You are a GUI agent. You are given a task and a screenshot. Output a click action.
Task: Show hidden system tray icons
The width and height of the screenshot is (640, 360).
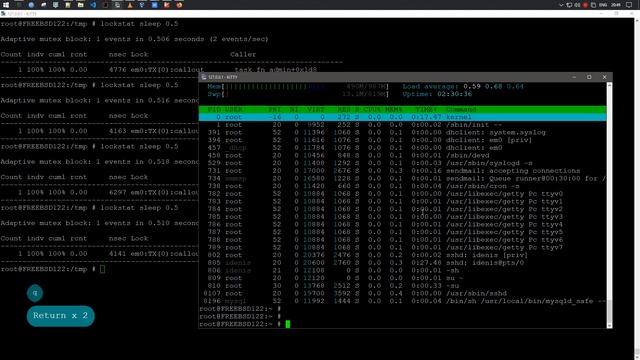561,5
